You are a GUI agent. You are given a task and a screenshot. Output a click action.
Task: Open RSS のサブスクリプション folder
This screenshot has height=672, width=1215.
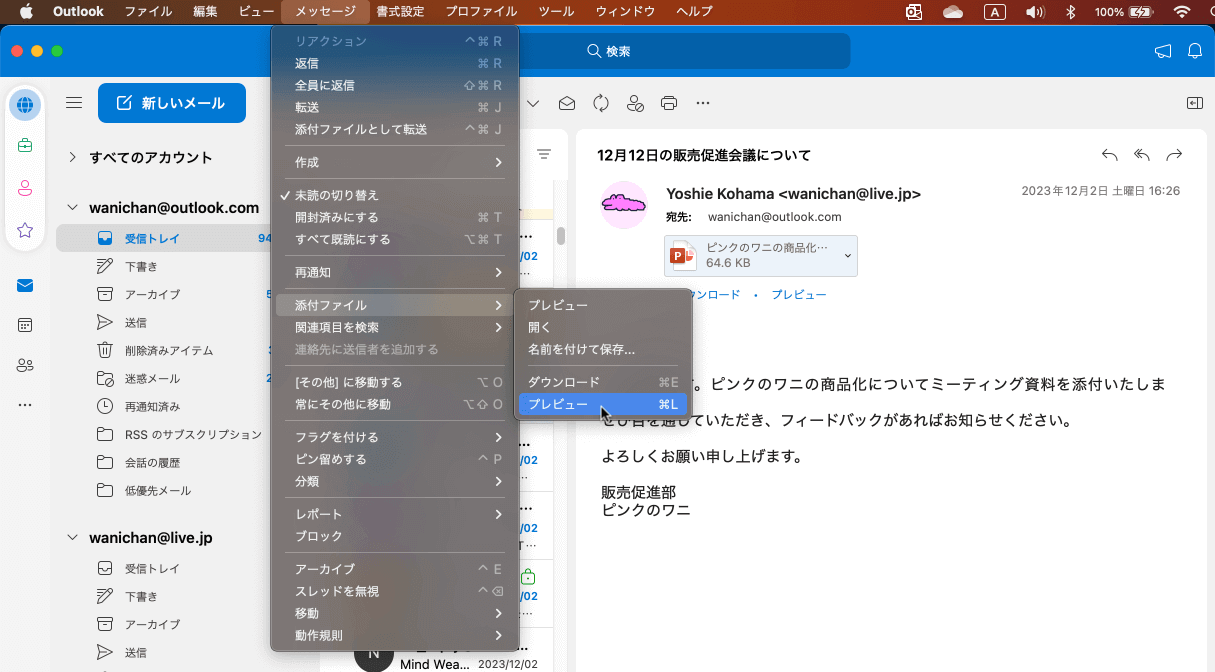click(x=193, y=435)
